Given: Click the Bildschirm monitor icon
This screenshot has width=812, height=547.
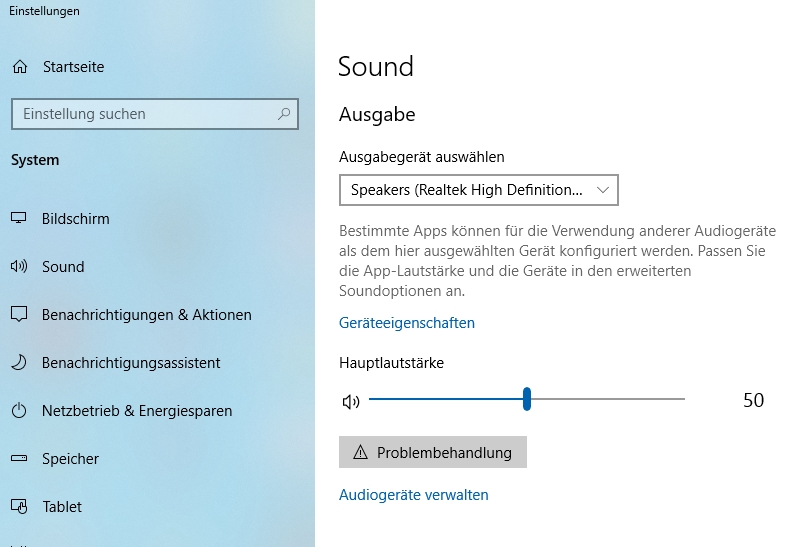Looking at the screenshot, I should click(19, 218).
